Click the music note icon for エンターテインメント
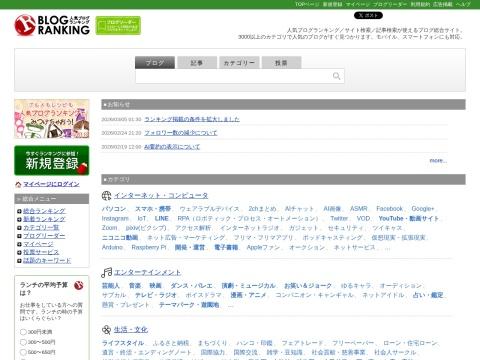This screenshot has height=360, width=480. [x=106, y=272]
